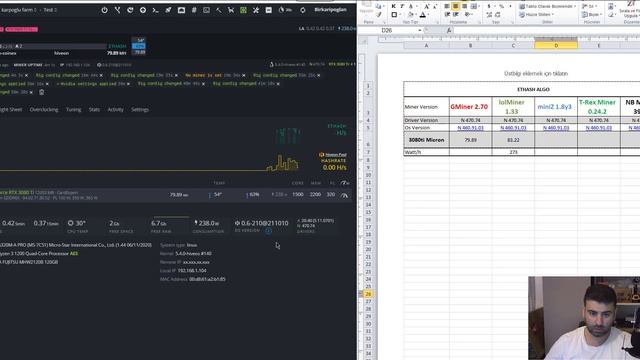Click the rocket icon in HiveOS toolbar
This screenshot has width=640, height=360.
click(168, 10)
